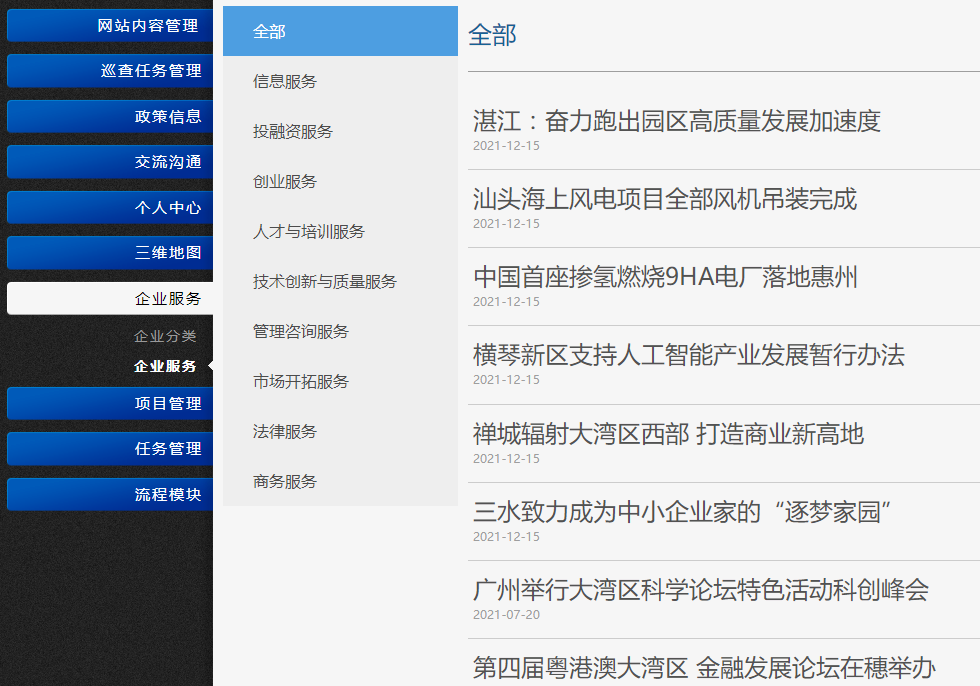Viewport: 980px width, 686px height.
Task: Open article 汕头海上风电项目全部风机吊装完成
Action: point(665,199)
